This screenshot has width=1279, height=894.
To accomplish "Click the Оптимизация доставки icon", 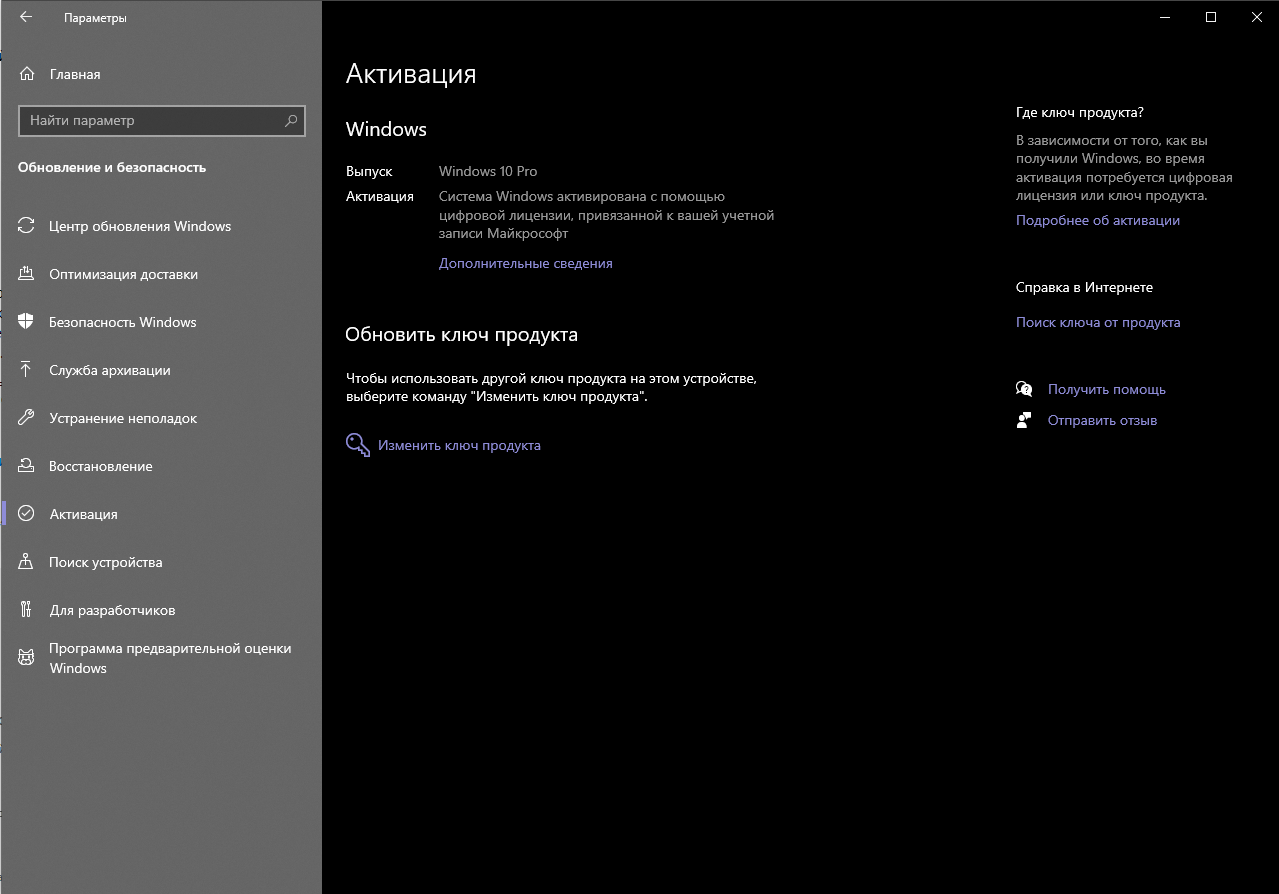I will 27,274.
